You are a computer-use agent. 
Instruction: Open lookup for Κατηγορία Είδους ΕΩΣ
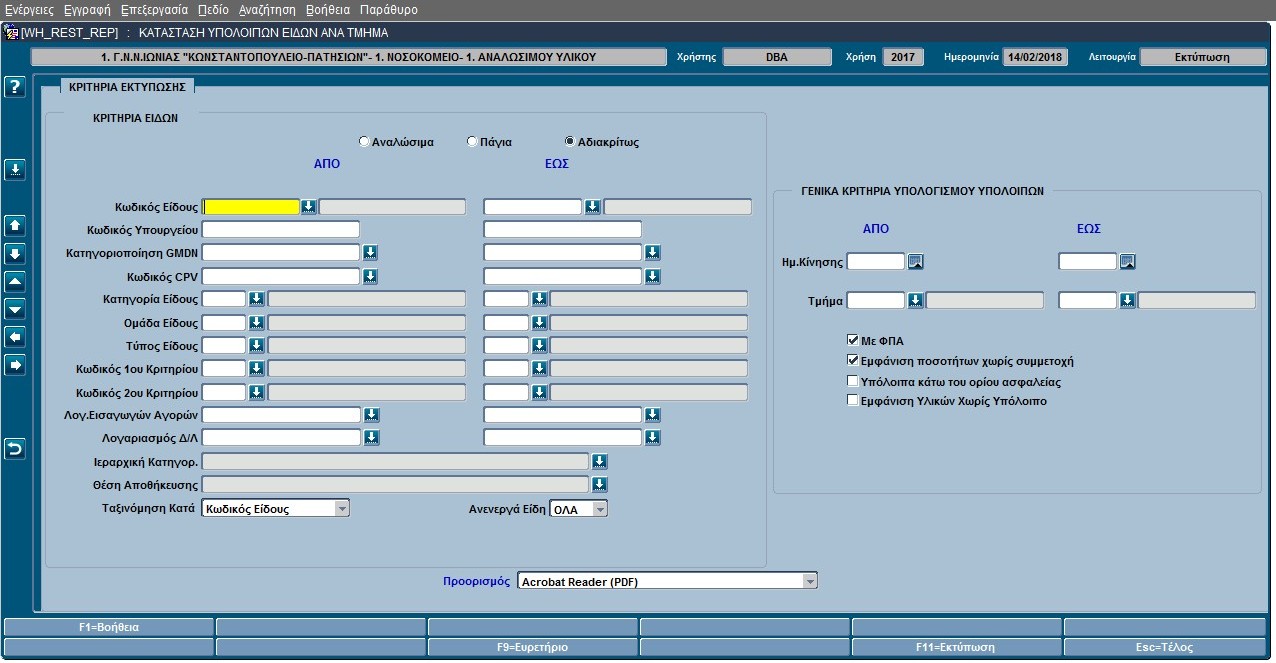click(539, 299)
